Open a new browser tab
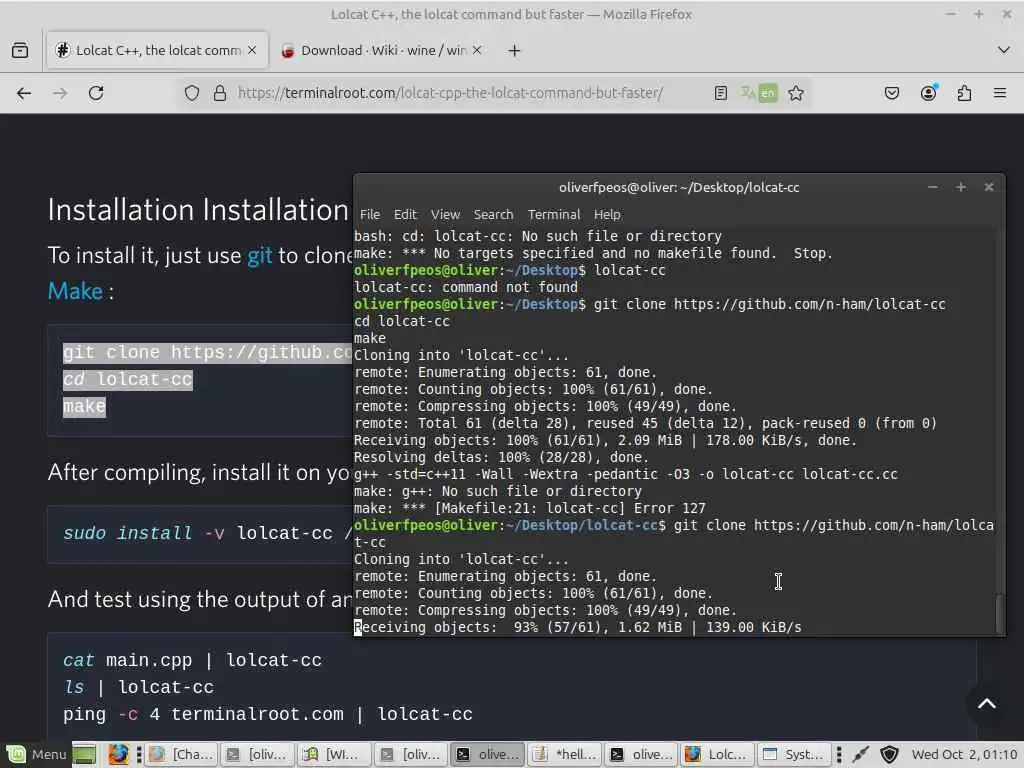 pos(515,50)
